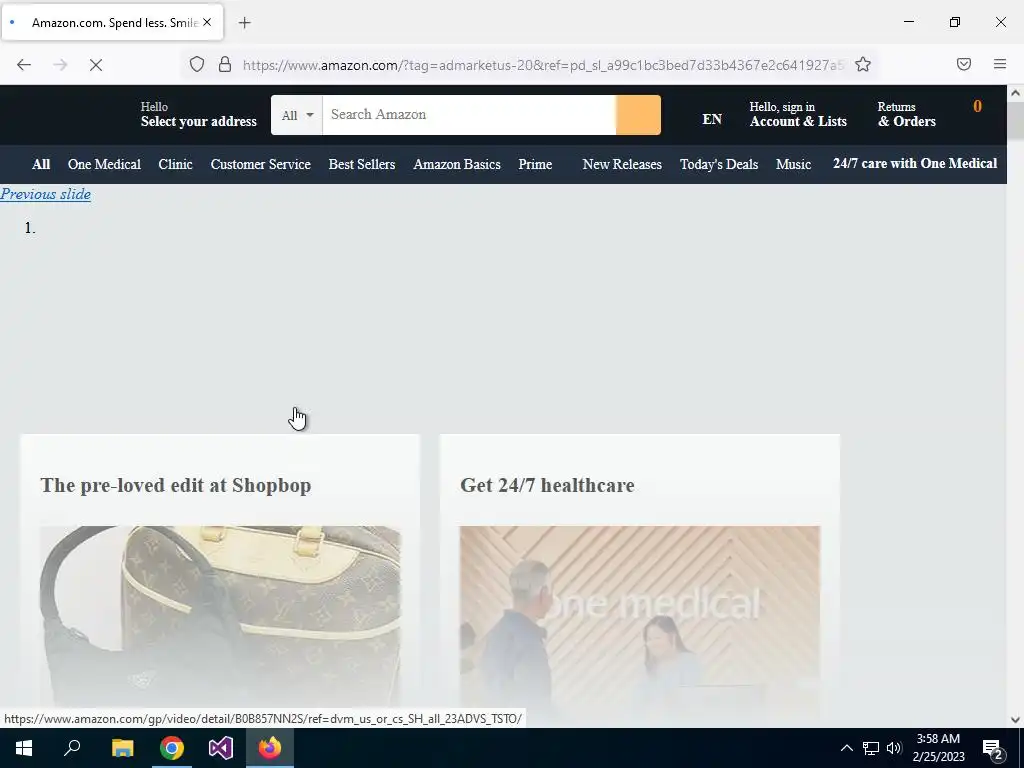Image resolution: width=1024 pixels, height=768 pixels.
Task: Open File Explorer from the taskbar
Action: click(x=122, y=748)
